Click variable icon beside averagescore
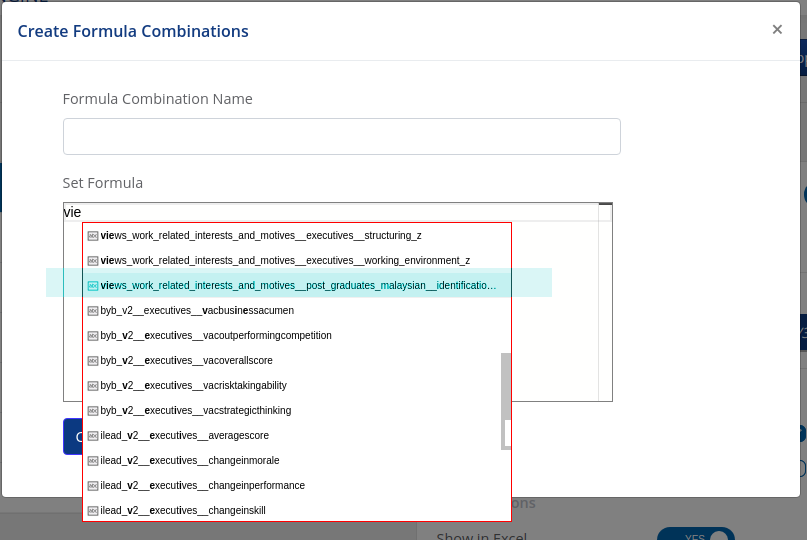Viewport: 807px width, 540px height. (93, 436)
